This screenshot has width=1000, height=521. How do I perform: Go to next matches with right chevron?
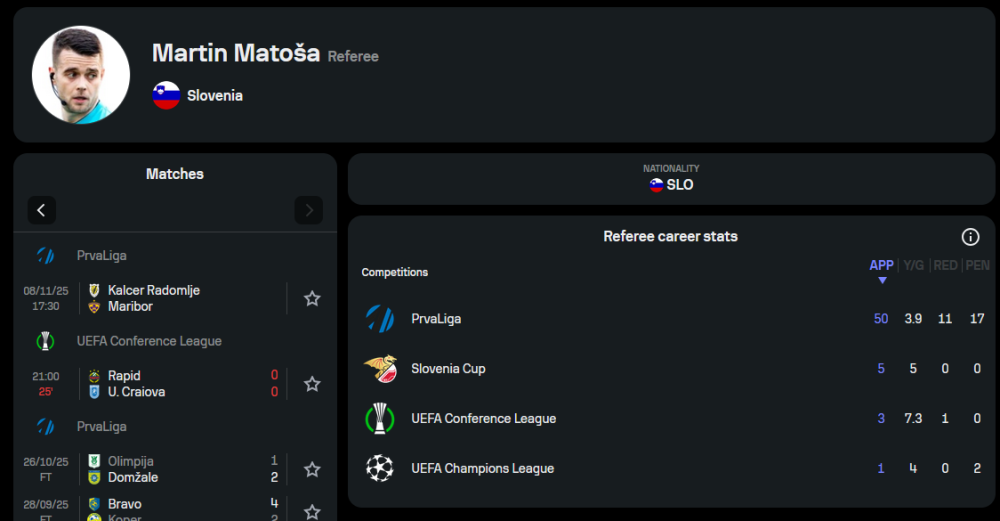pyautogui.click(x=309, y=210)
